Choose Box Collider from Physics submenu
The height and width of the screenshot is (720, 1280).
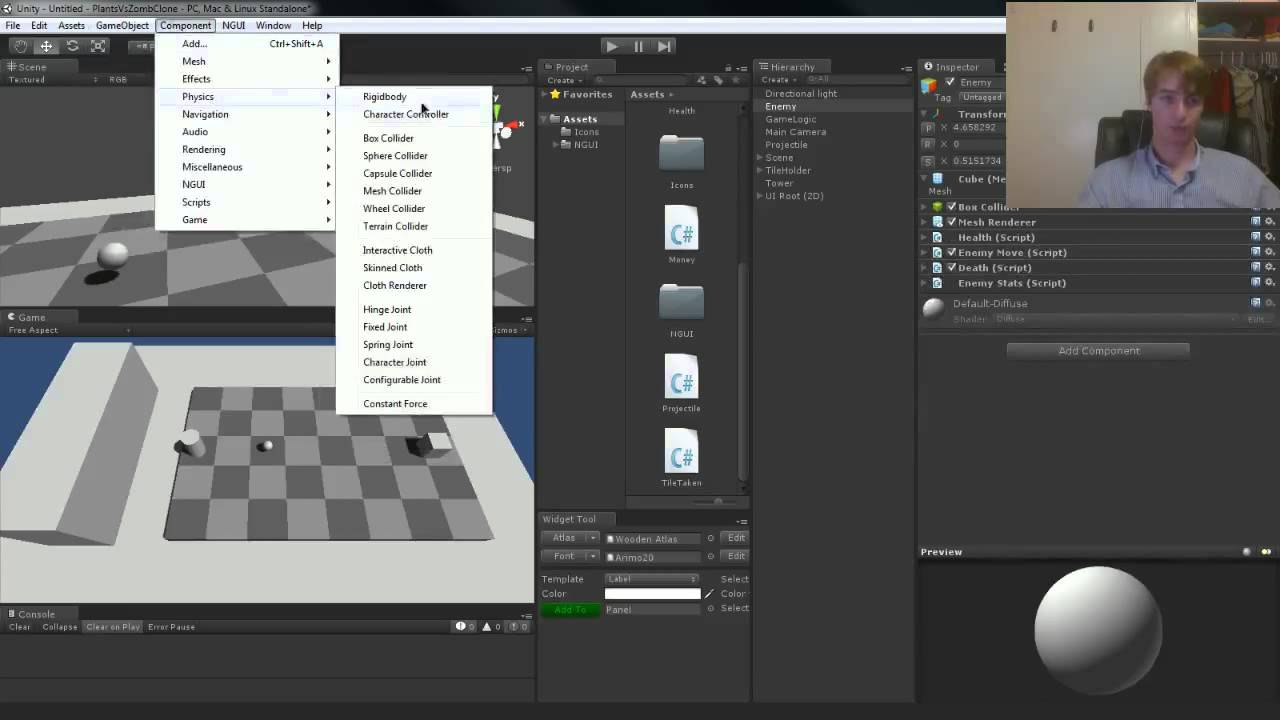[x=414, y=138]
